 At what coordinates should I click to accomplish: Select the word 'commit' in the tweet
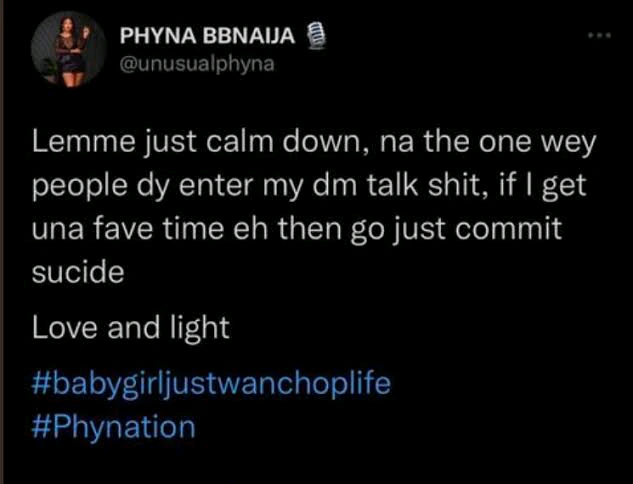(508, 229)
